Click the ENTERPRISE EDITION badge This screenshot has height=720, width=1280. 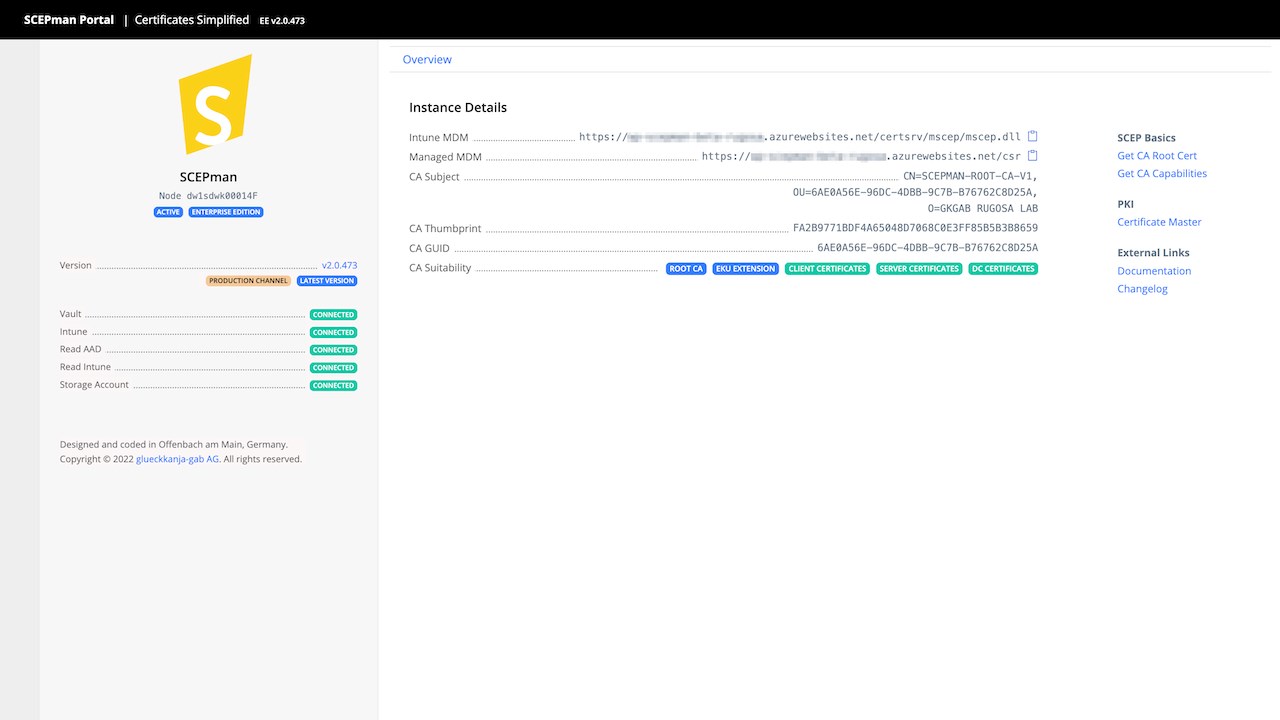tap(226, 212)
